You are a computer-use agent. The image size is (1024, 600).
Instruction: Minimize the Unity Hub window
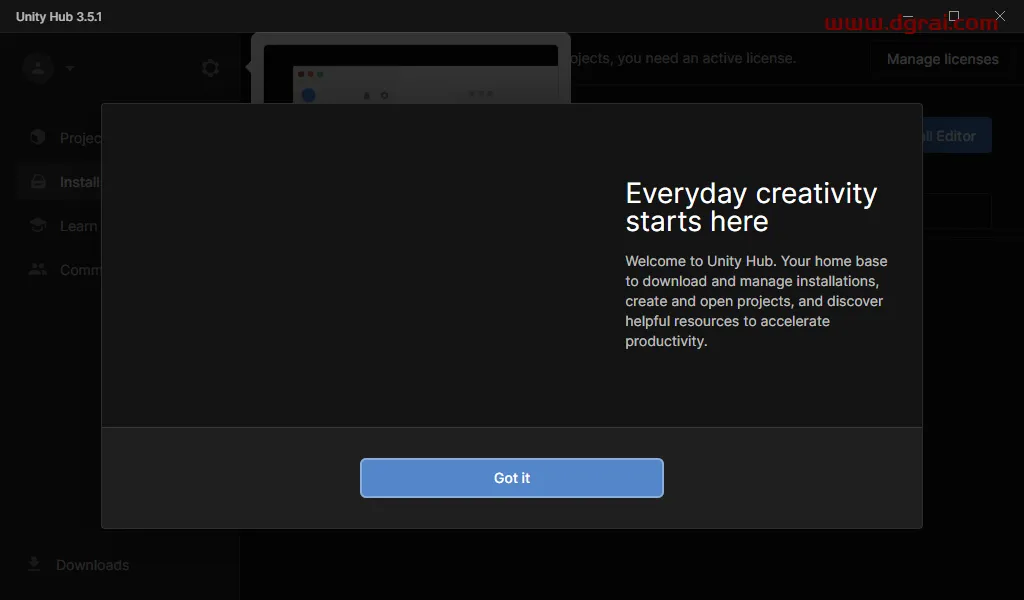[x=908, y=16]
